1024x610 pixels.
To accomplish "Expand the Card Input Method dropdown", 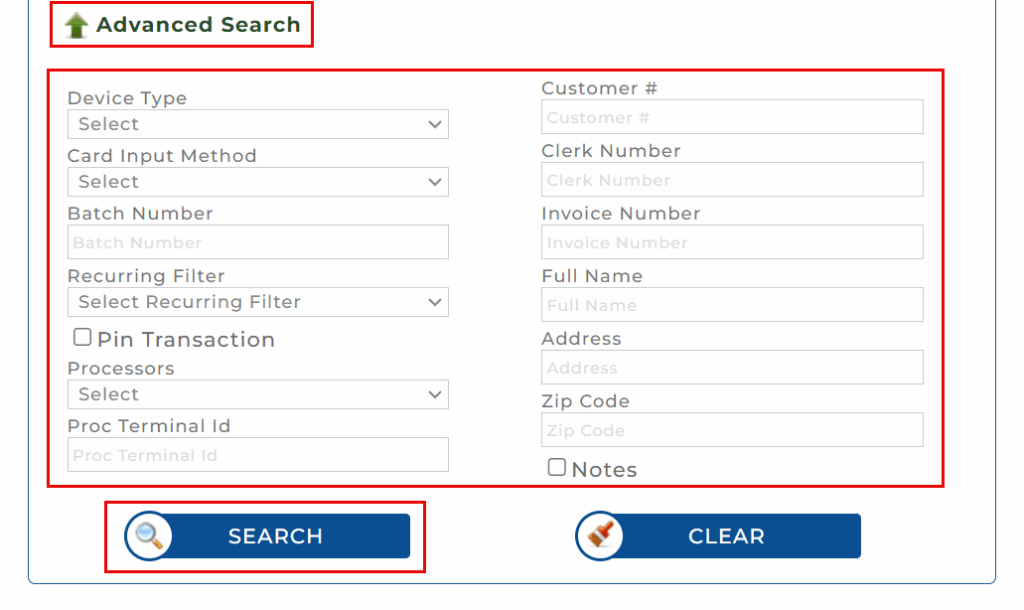I will point(258,182).
